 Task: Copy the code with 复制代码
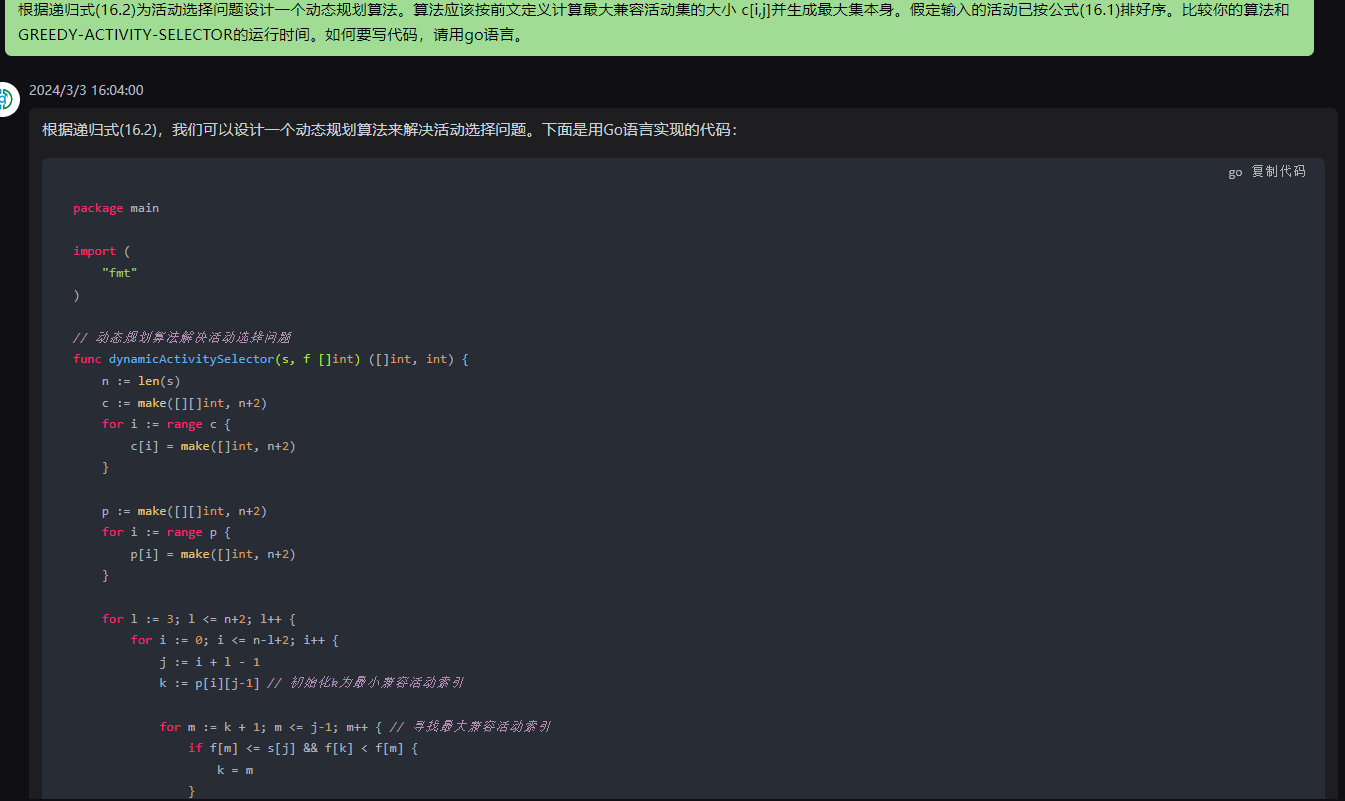pos(1278,172)
